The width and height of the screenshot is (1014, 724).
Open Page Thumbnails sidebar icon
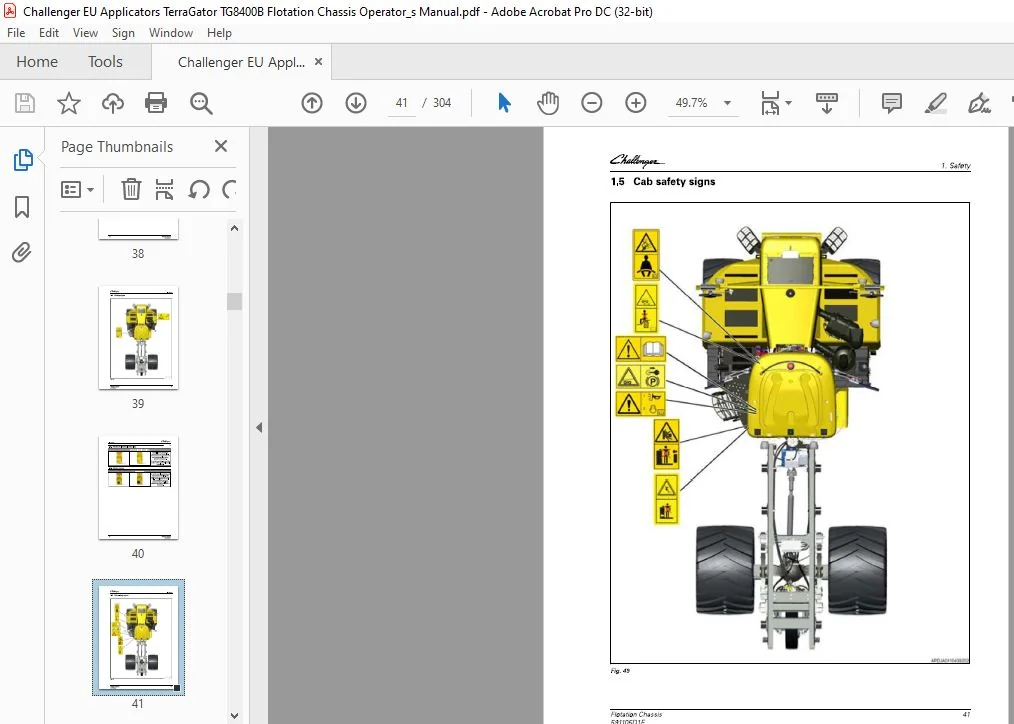[23, 160]
